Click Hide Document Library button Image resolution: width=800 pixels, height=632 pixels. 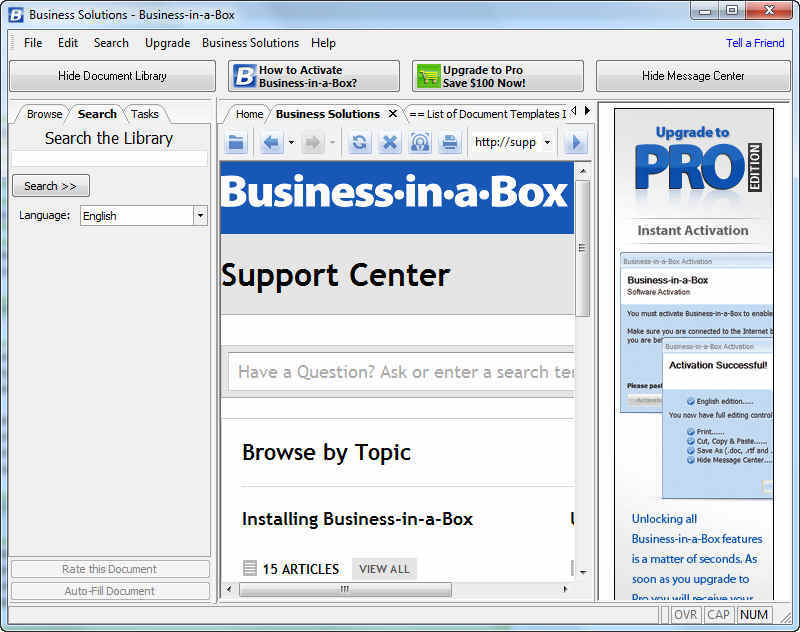point(112,76)
